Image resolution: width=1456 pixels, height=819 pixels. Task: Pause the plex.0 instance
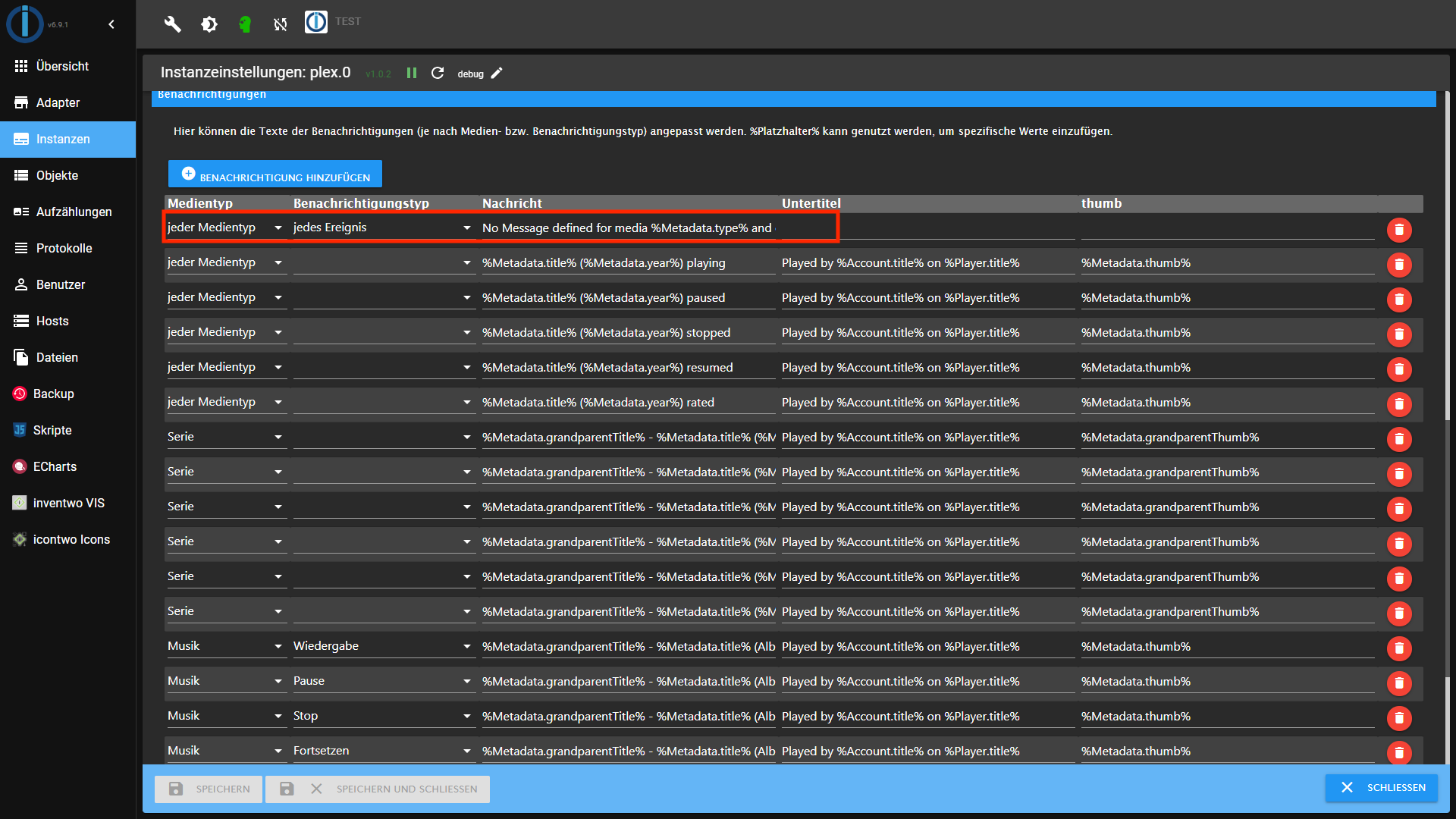[412, 73]
